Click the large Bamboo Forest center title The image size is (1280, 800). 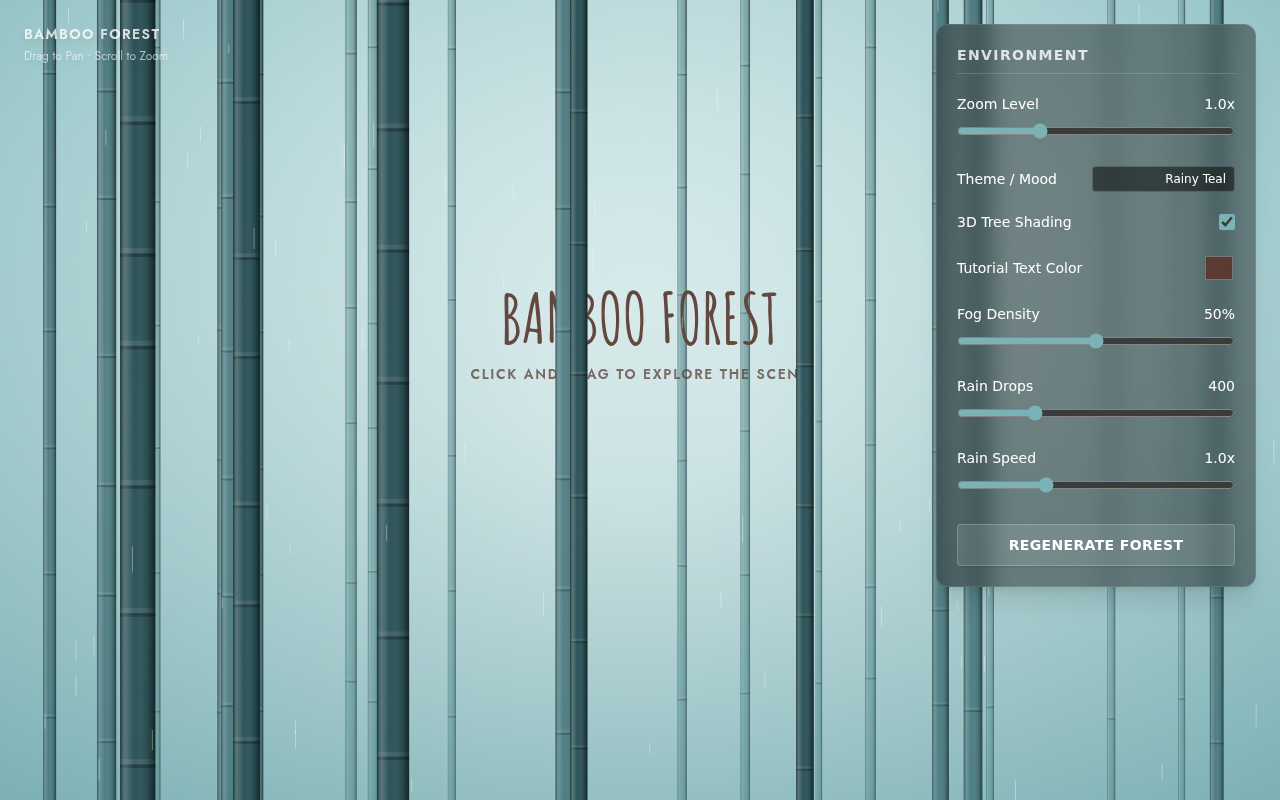pos(640,319)
